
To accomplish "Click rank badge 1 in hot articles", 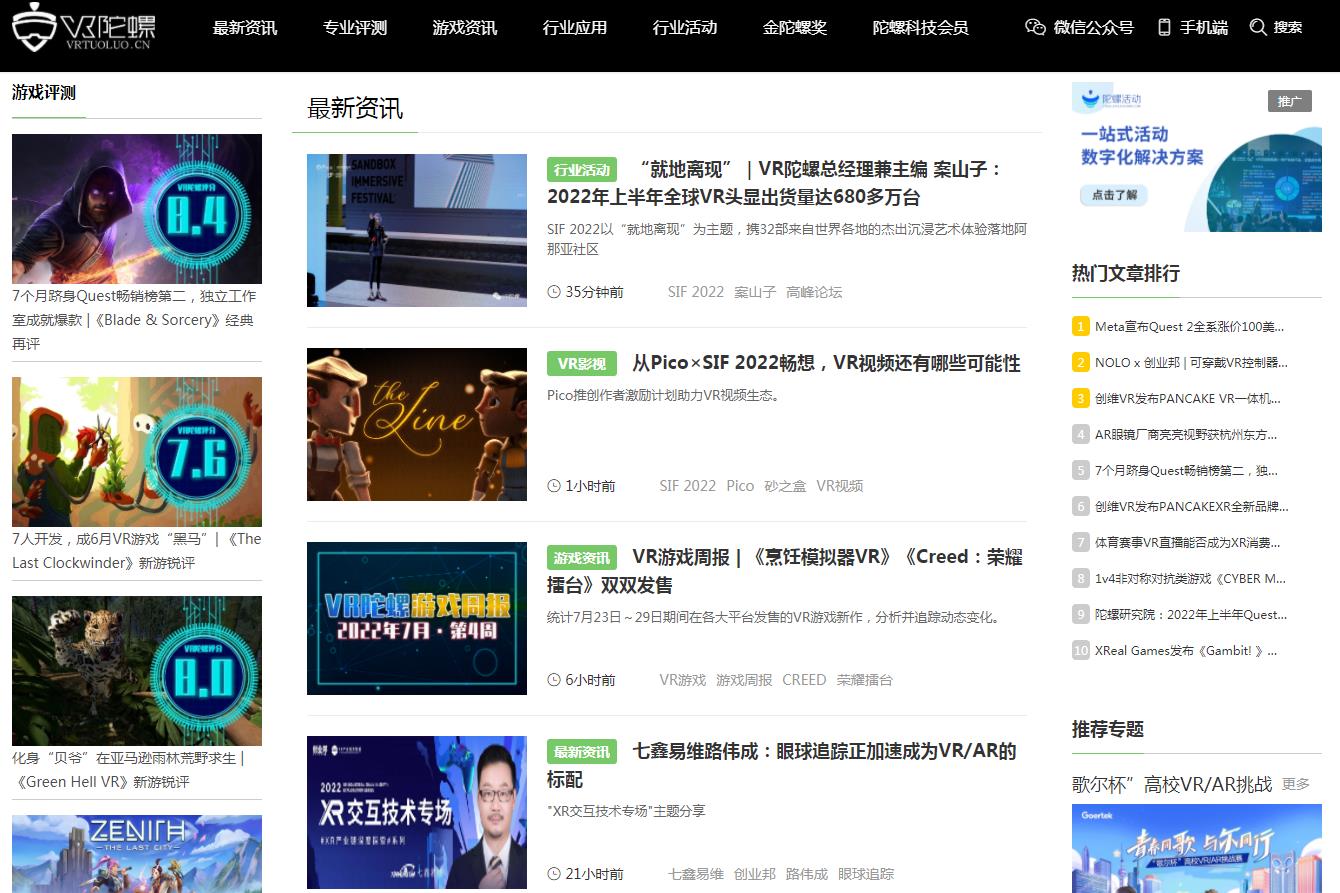I will [x=1080, y=326].
